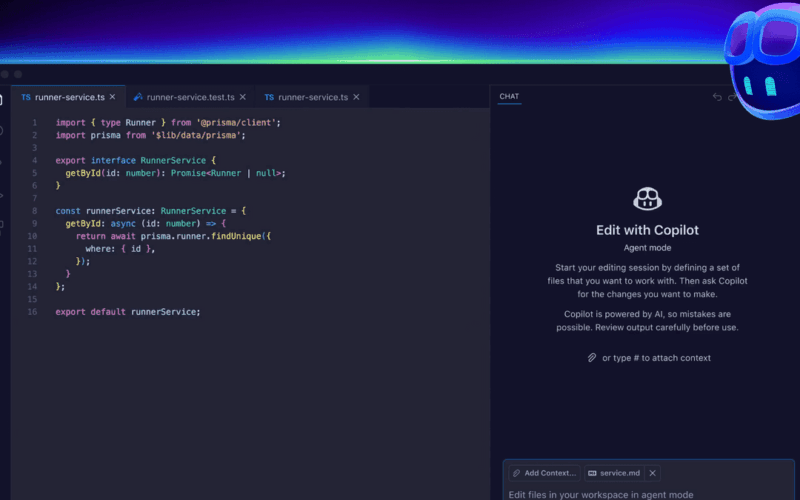Select the service.md context chip

[x=615, y=473]
